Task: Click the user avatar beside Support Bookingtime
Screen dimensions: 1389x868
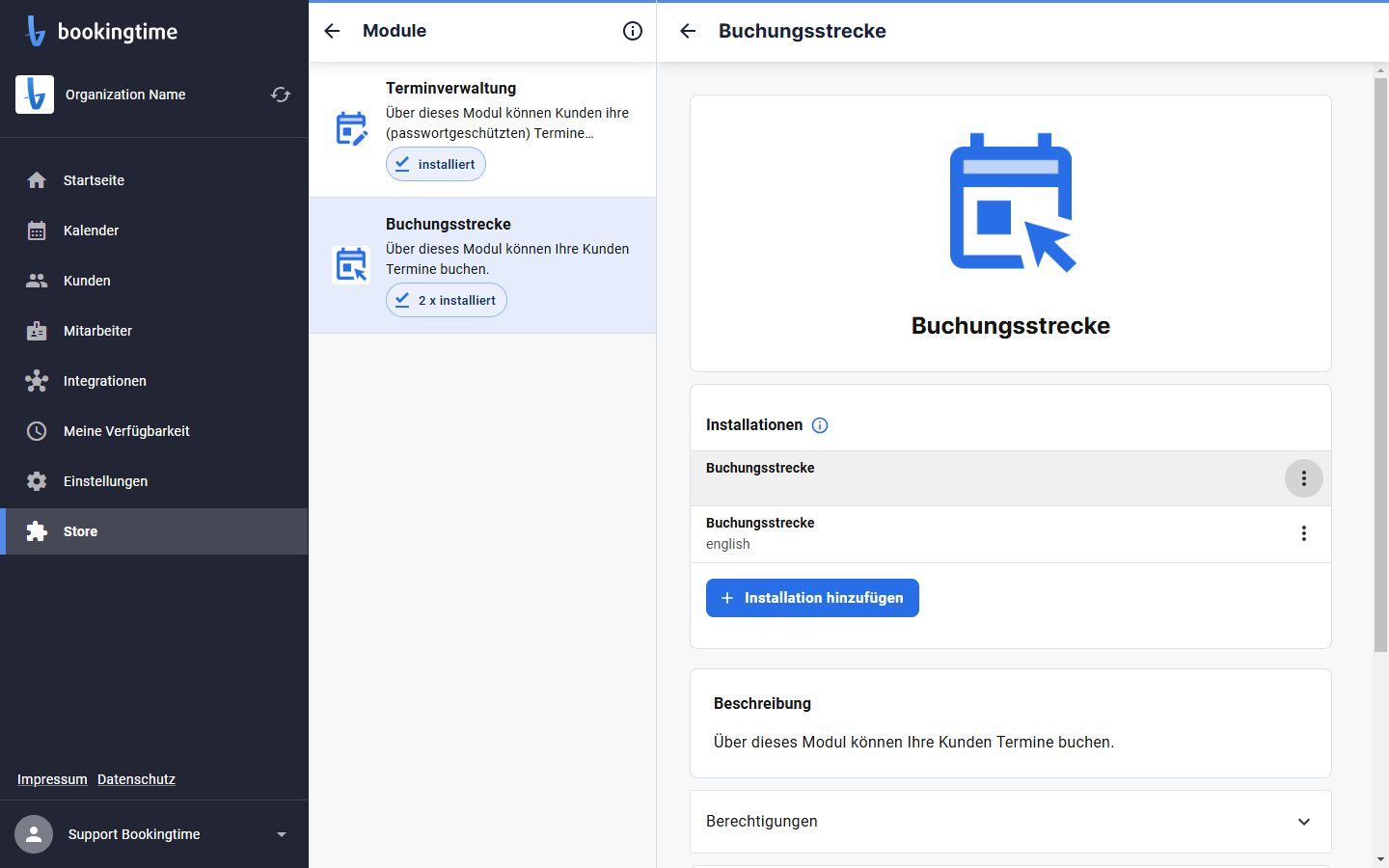Action: 34,834
